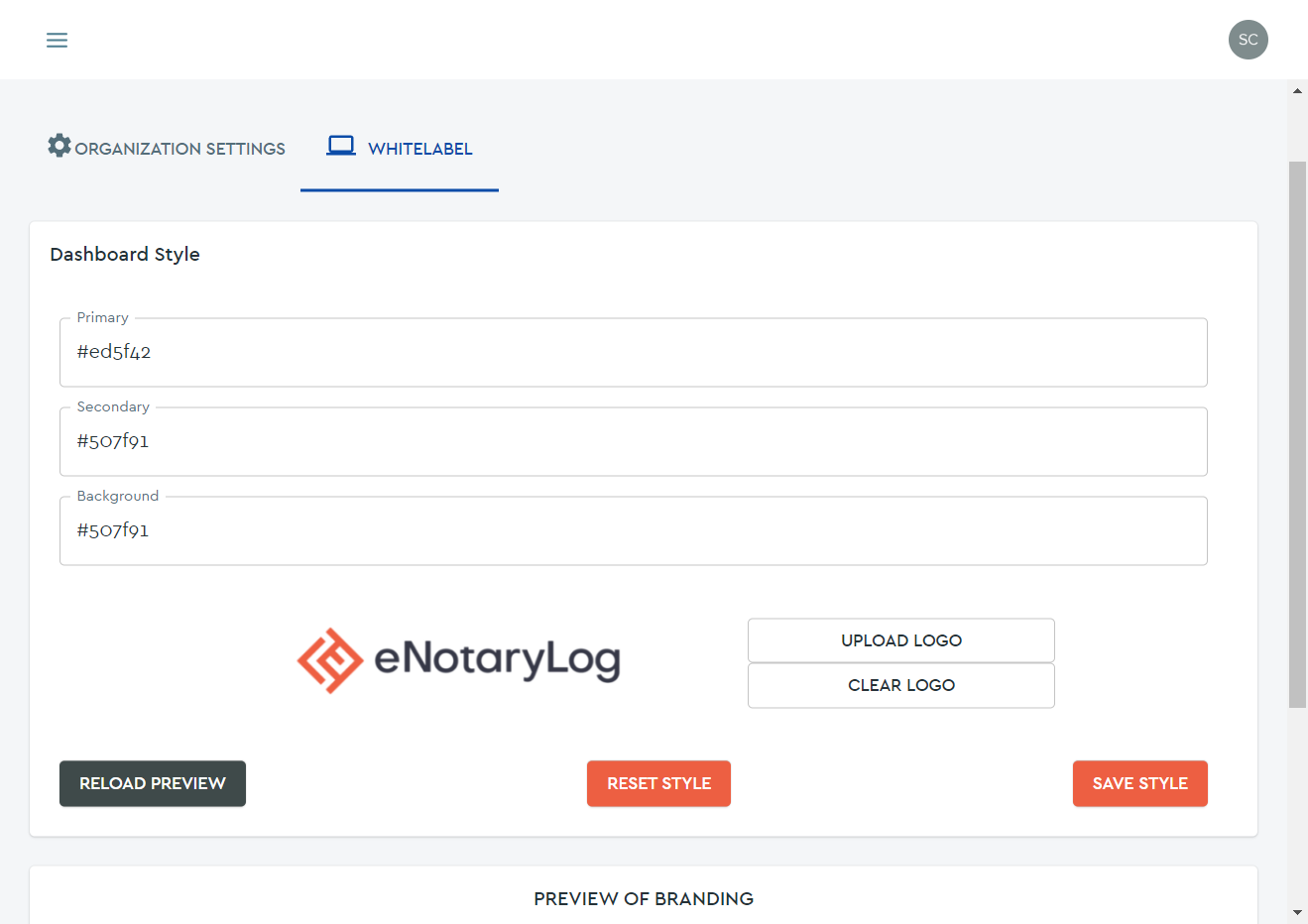Viewport: 1308px width, 924px height.
Task: Click the Whitelabel laptop icon
Action: click(341, 146)
